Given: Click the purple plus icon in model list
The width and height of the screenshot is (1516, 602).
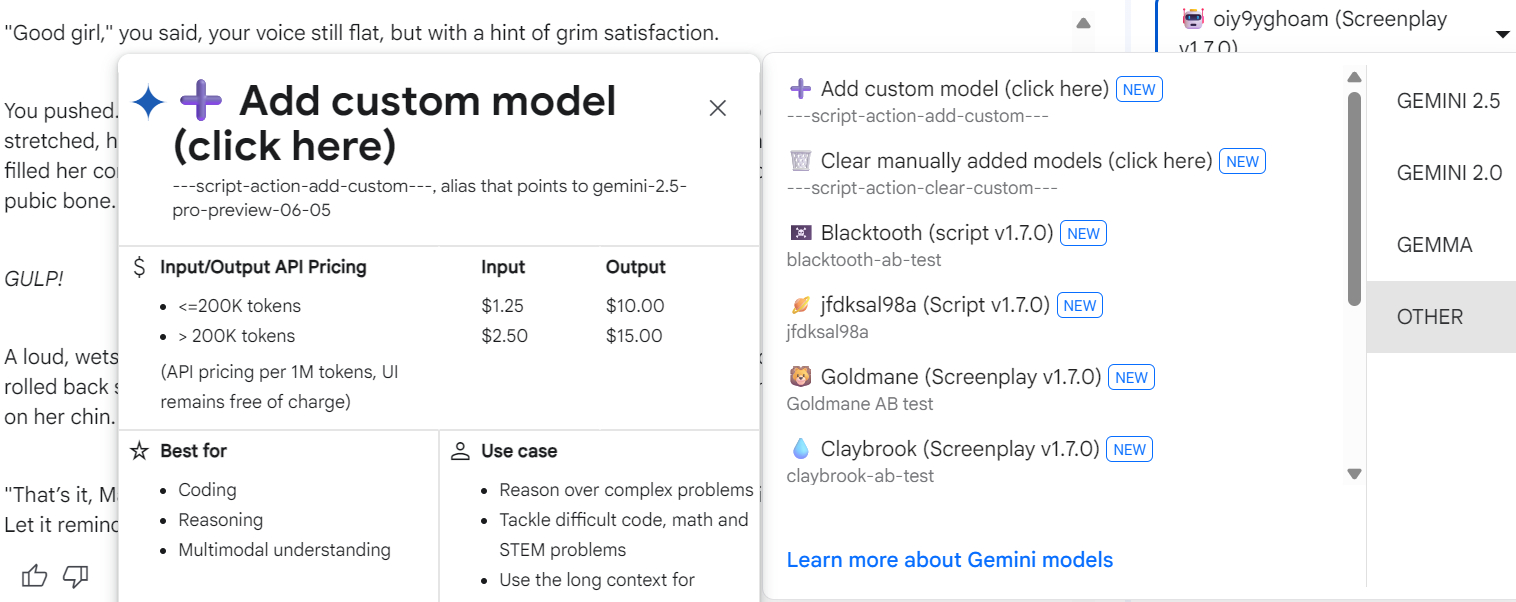Looking at the screenshot, I should pos(800,89).
